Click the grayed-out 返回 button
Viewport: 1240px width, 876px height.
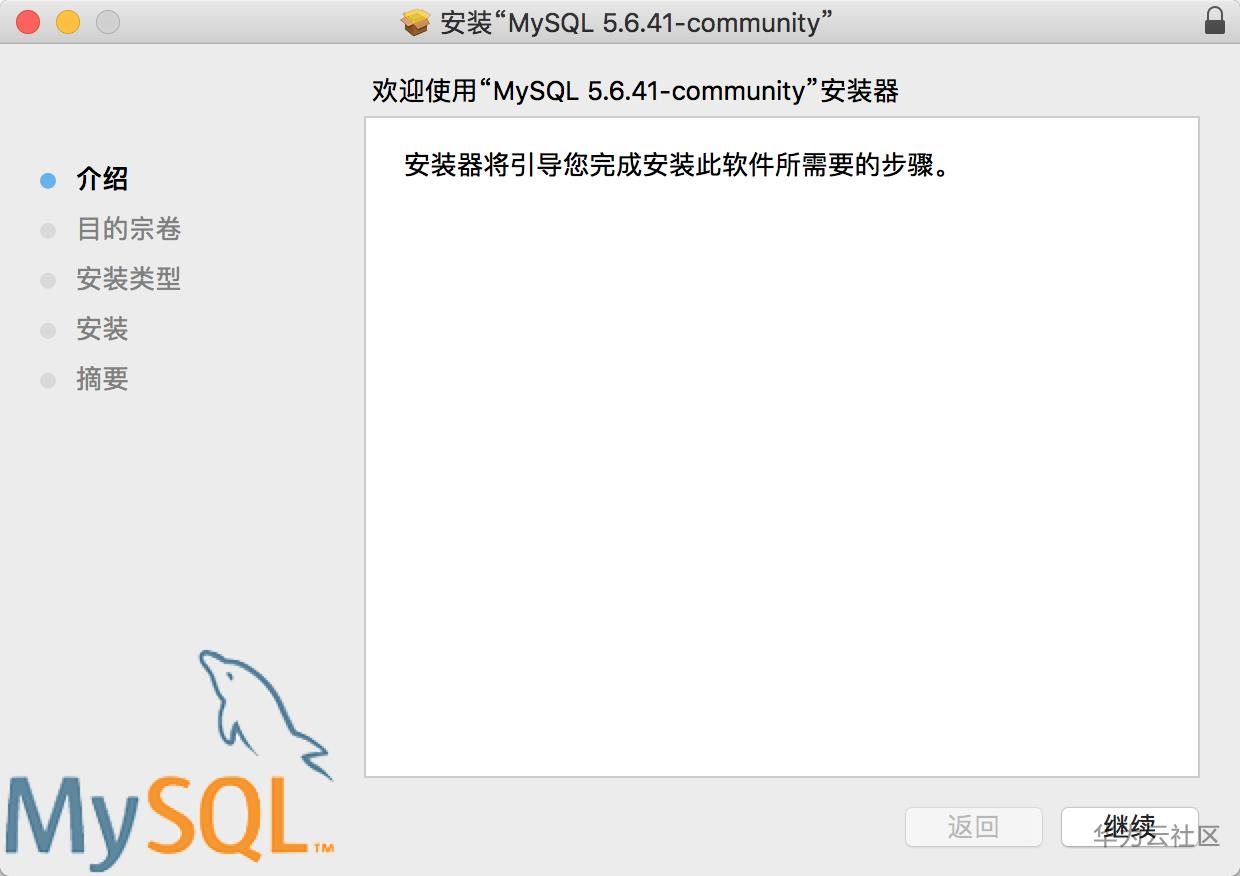(974, 827)
